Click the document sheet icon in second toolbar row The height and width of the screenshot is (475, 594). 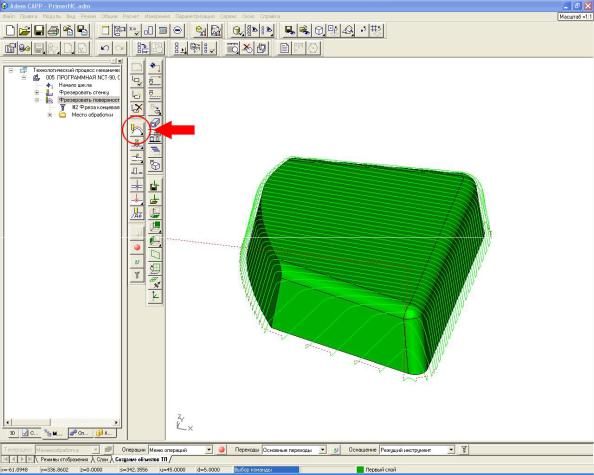click(x=284, y=48)
